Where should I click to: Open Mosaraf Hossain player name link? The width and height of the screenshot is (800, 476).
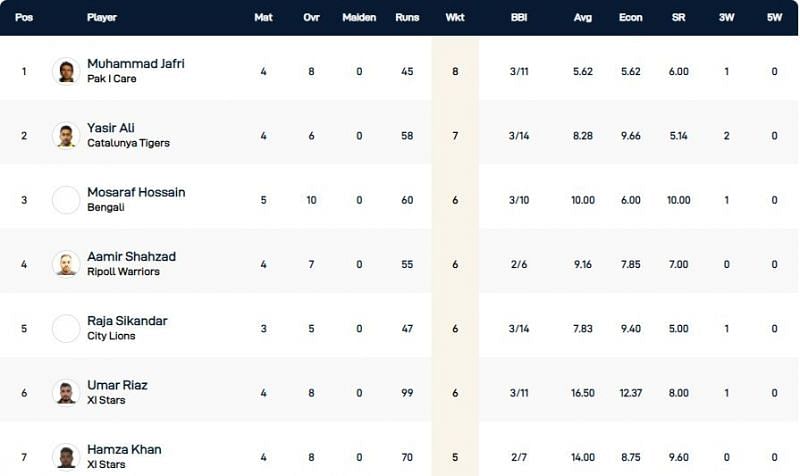coord(136,192)
